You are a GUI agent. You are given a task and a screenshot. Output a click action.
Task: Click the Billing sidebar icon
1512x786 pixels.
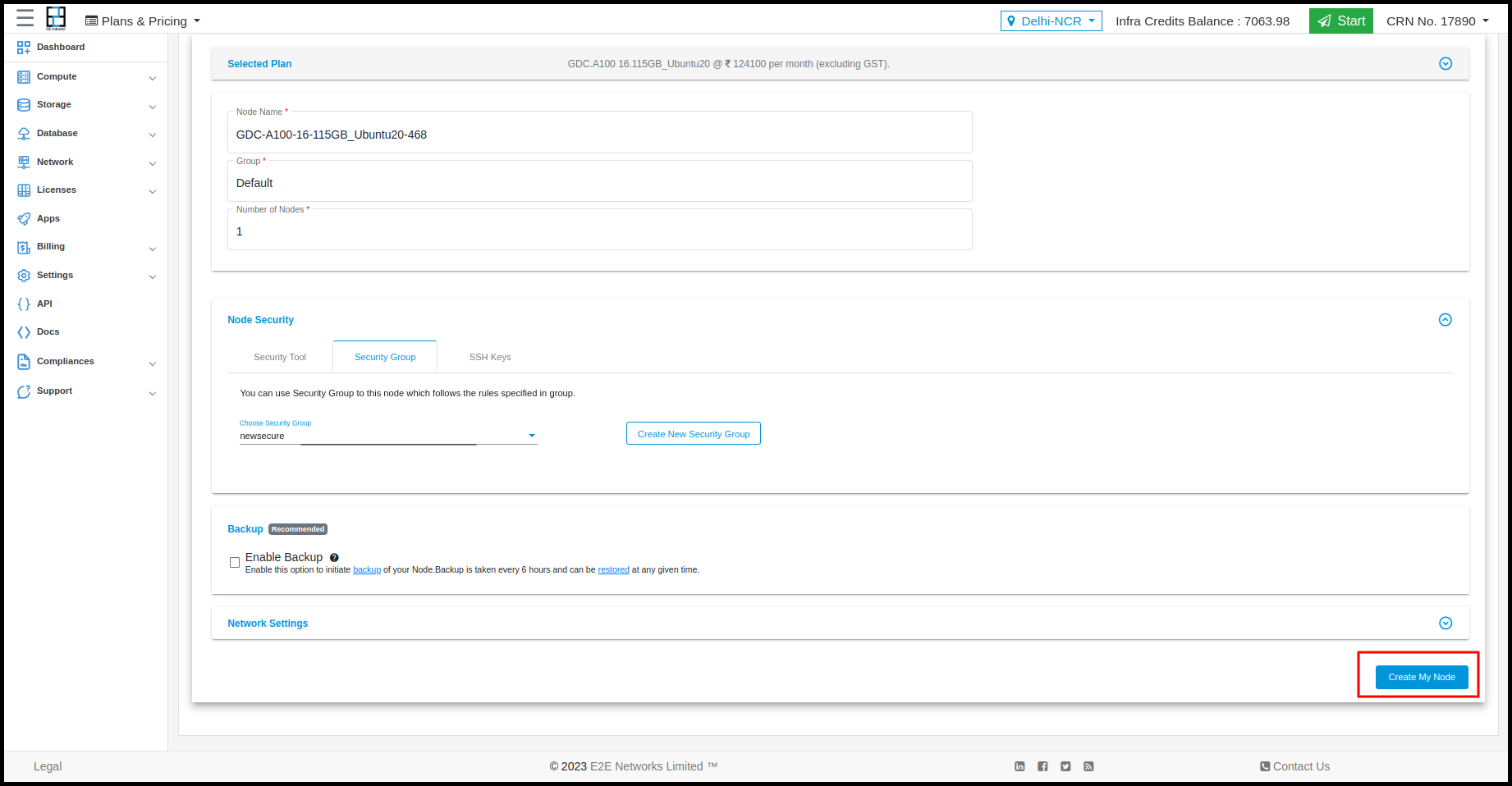[24, 247]
